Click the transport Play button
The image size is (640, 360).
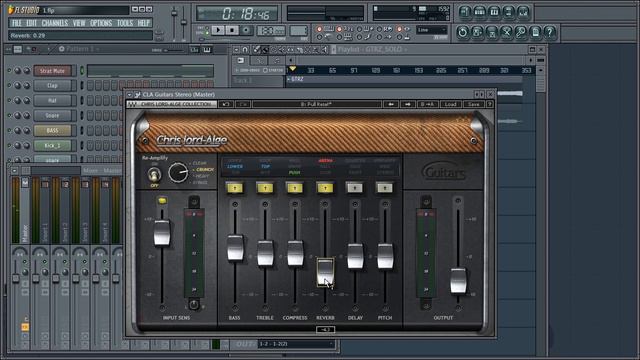point(218,30)
